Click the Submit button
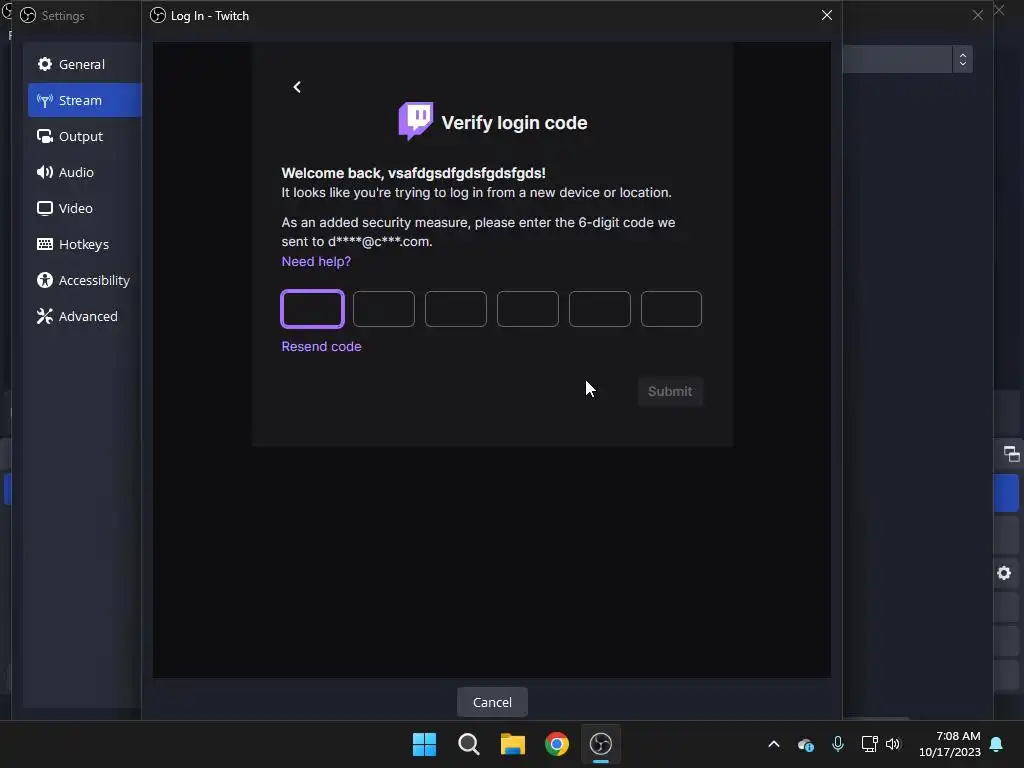Screen dimensions: 1024x768 click(670, 391)
